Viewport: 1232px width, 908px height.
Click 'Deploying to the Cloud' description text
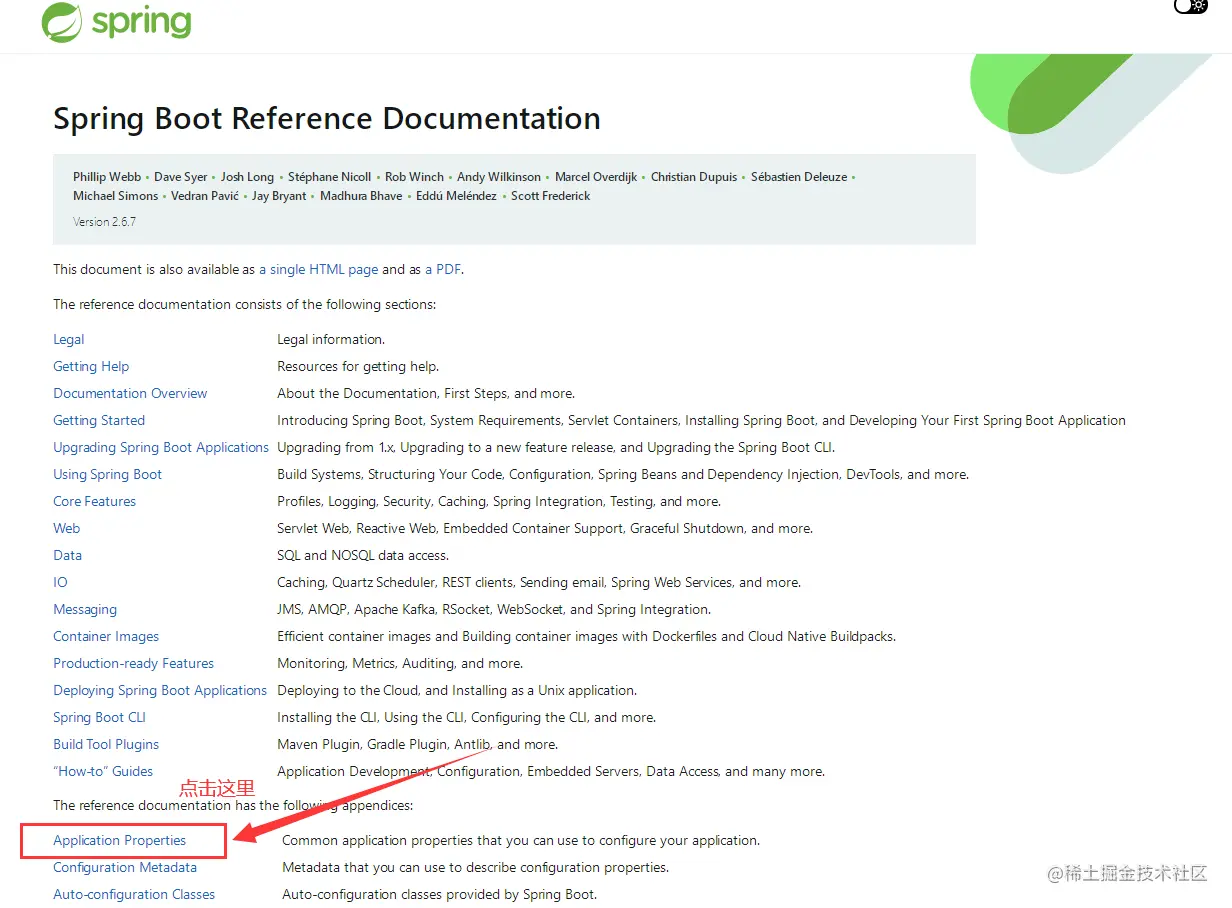point(457,691)
